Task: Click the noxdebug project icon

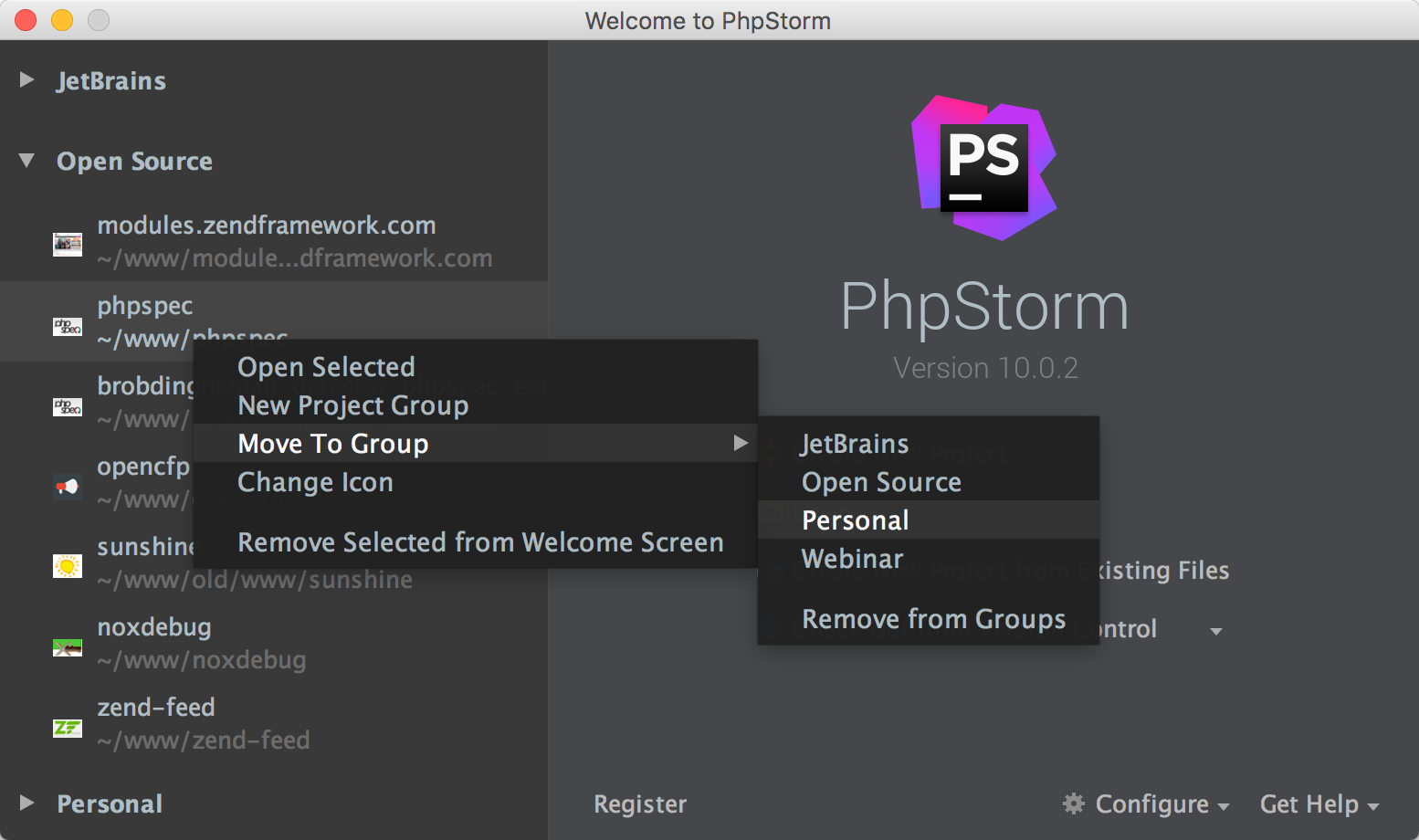Action: 68,648
